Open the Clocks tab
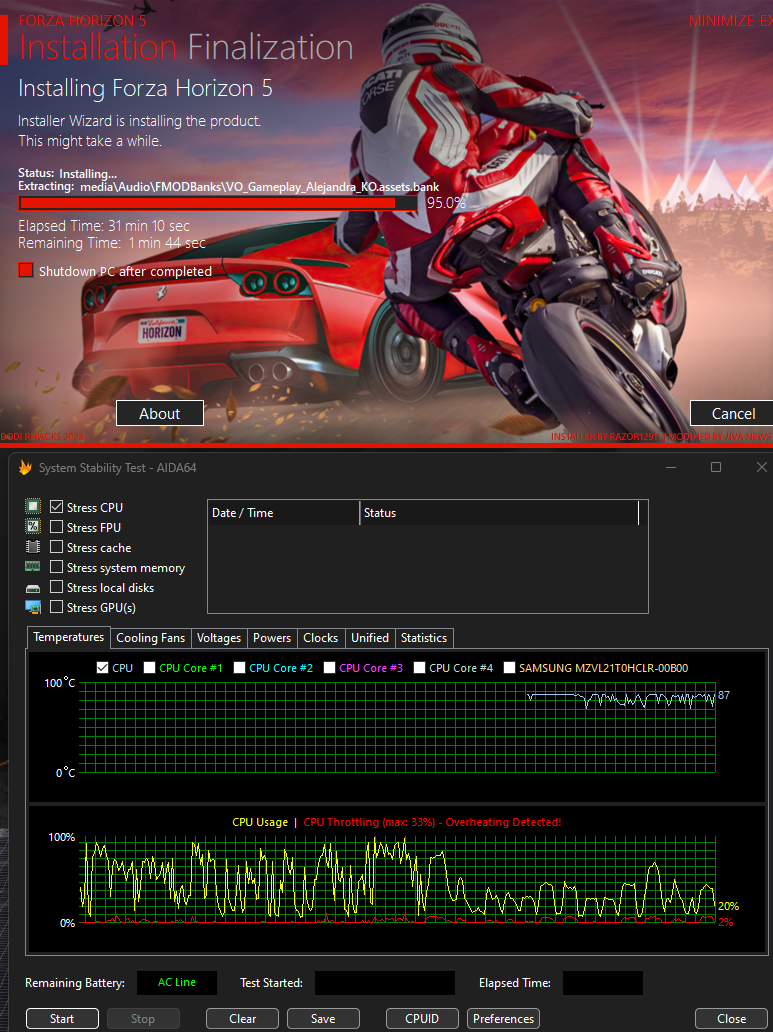This screenshot has height=1032, width=773. [x=321, y=638]
